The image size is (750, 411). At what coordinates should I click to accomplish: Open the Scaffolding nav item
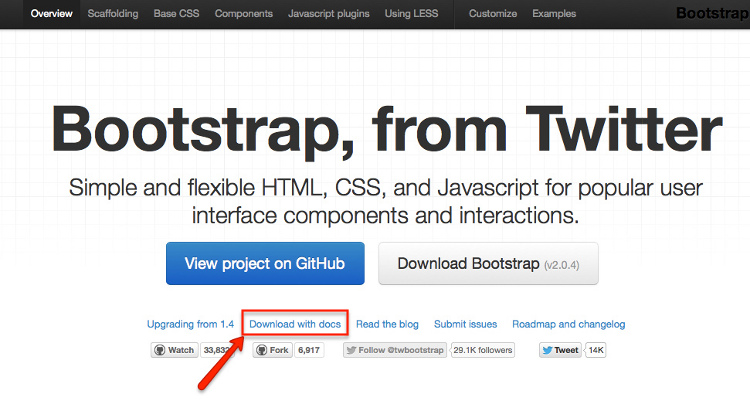click(x=114, y=14)
